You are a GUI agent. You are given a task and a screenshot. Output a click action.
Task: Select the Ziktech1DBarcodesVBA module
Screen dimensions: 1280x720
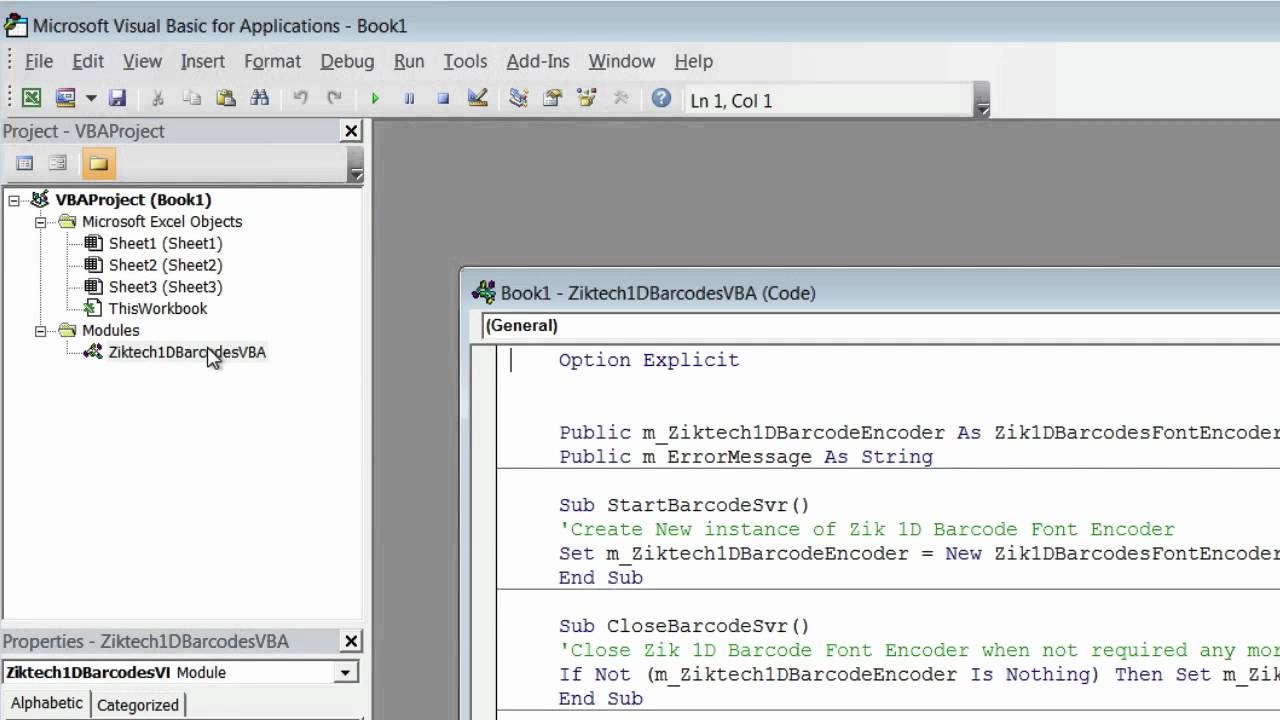187,352
